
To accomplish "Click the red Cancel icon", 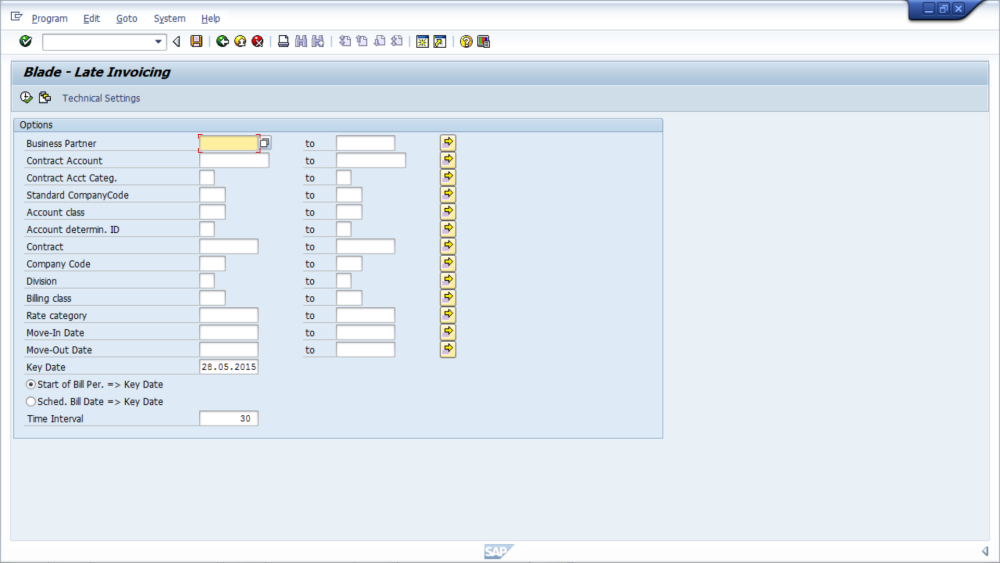I will [258, 41].
